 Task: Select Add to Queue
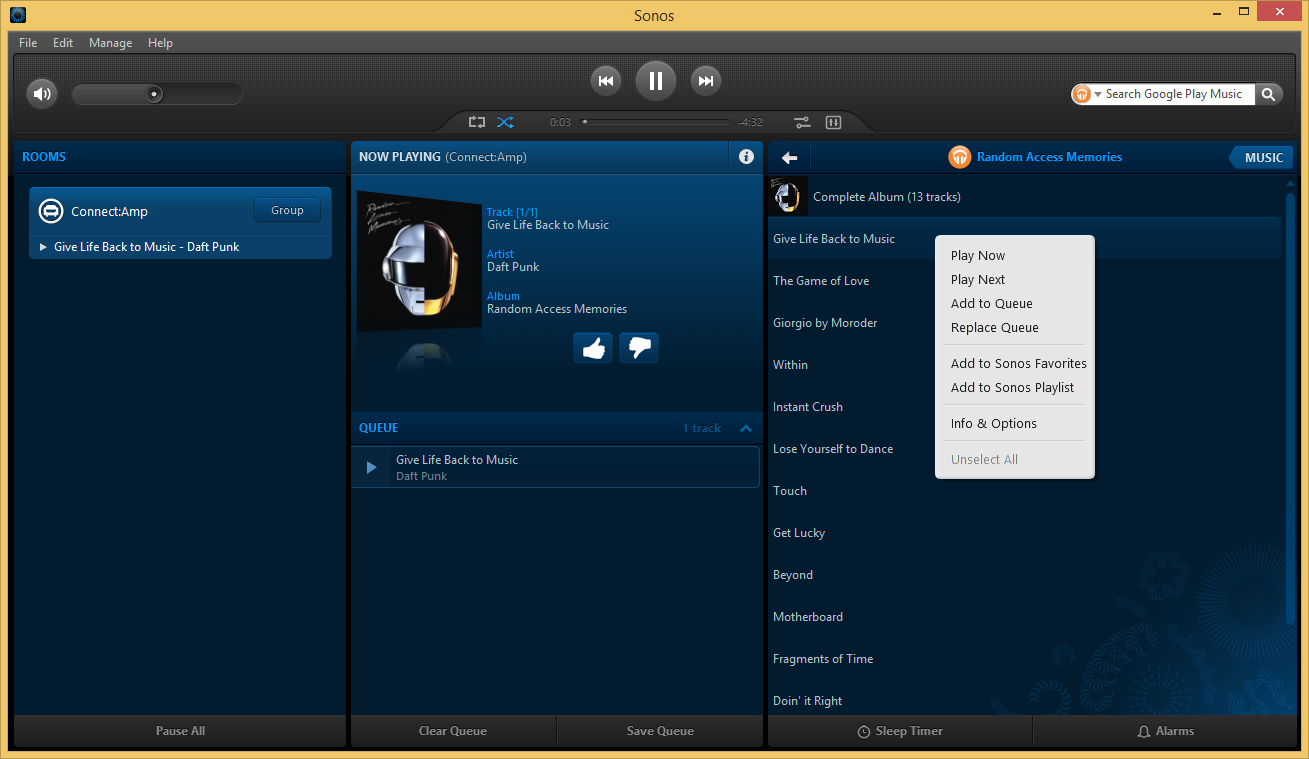(992, 304)
